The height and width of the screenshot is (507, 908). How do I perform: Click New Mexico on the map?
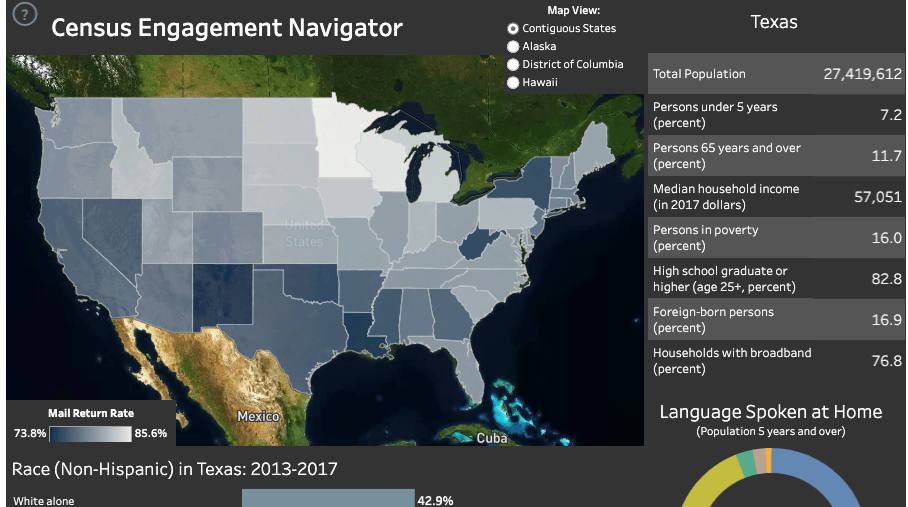click(x=222, y=297)
